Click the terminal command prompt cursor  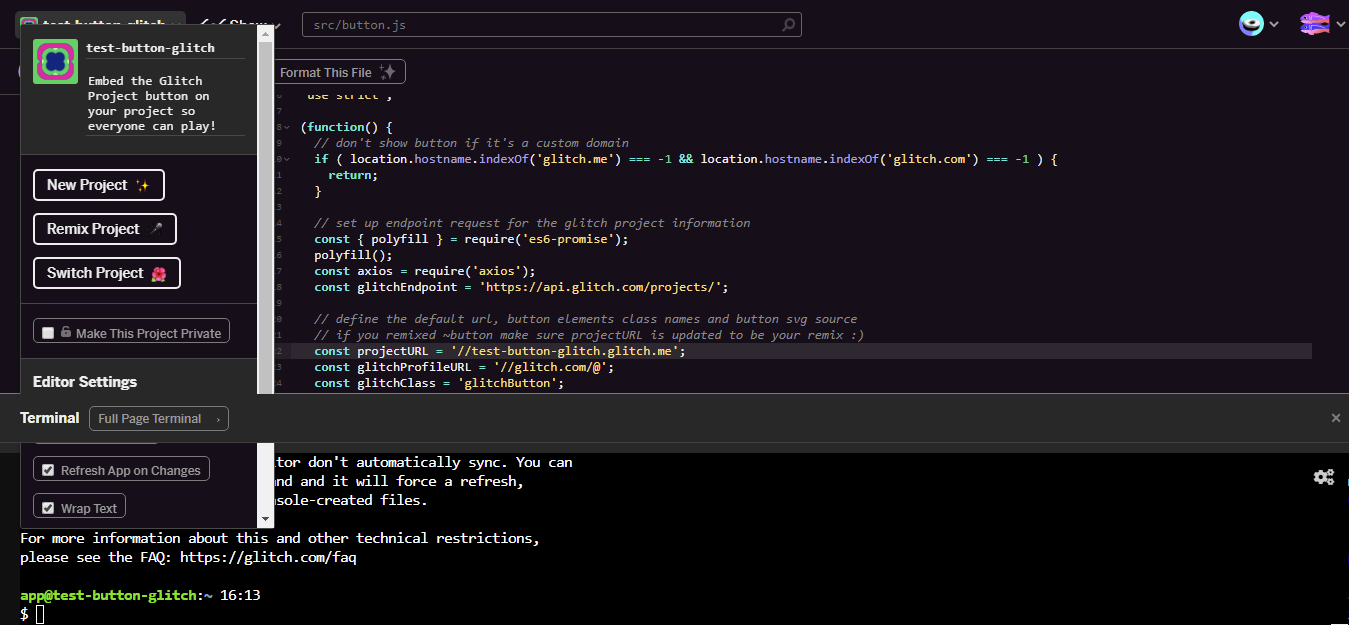[40, 614]
